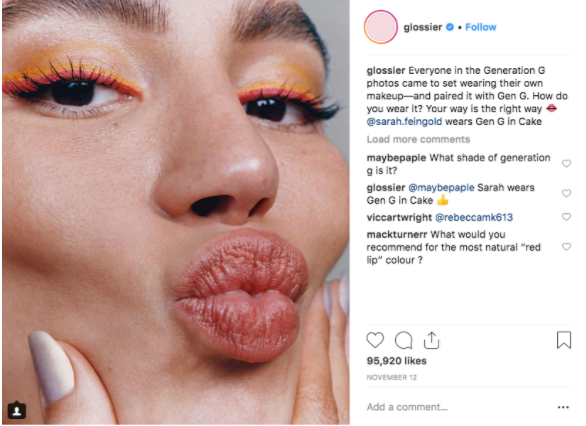Open the @maybepaple mention in reply
The width and height of the screenshot is (586, 426).
point(441,188)
